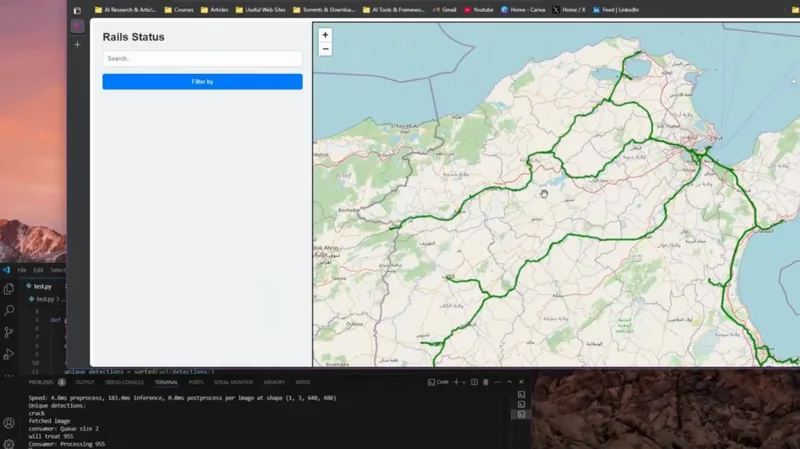Add a new browser tab with plus icon
800x449 pixels.
point(78,45)
